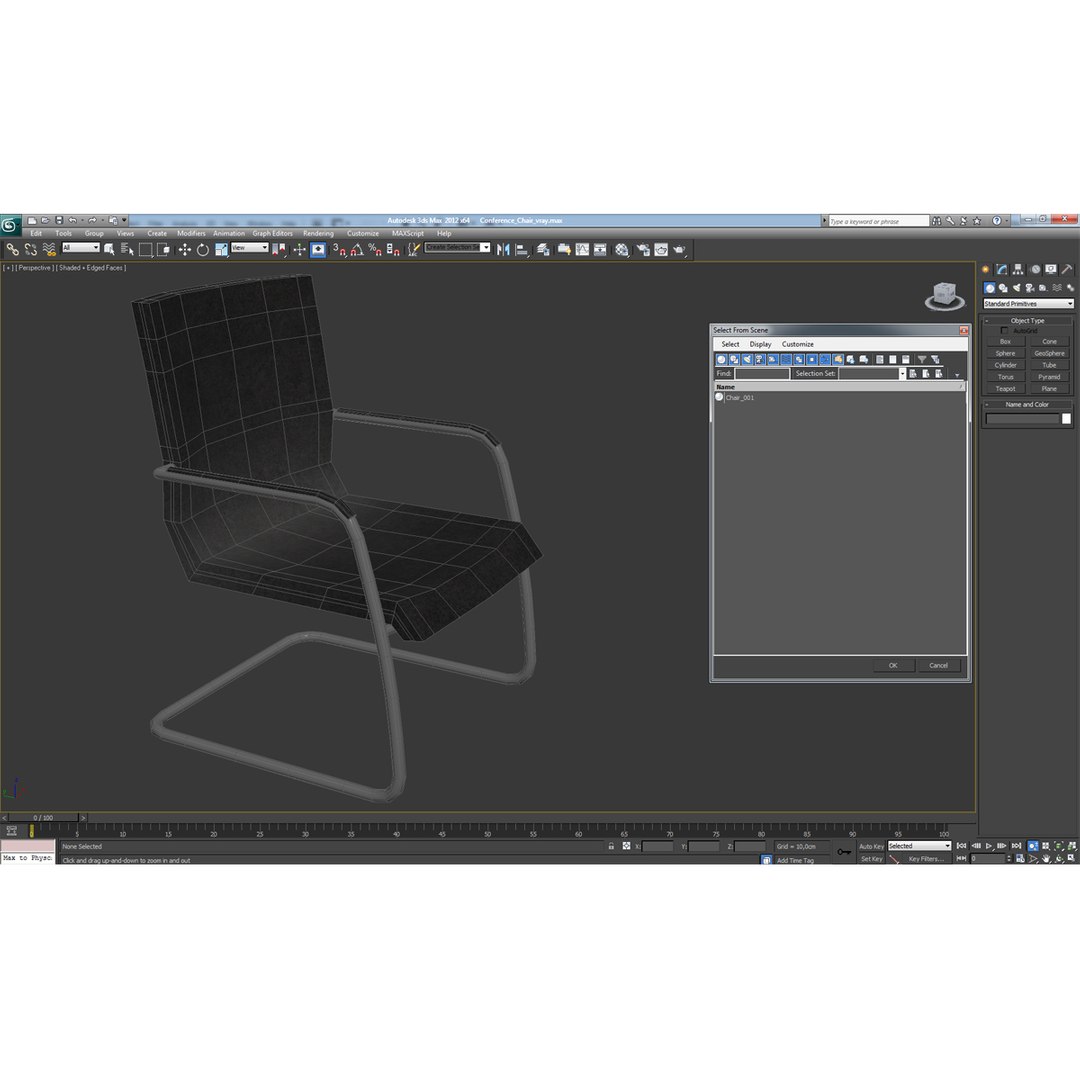
Task: Open the Motion command panel tab
Action: (1035, 269)
